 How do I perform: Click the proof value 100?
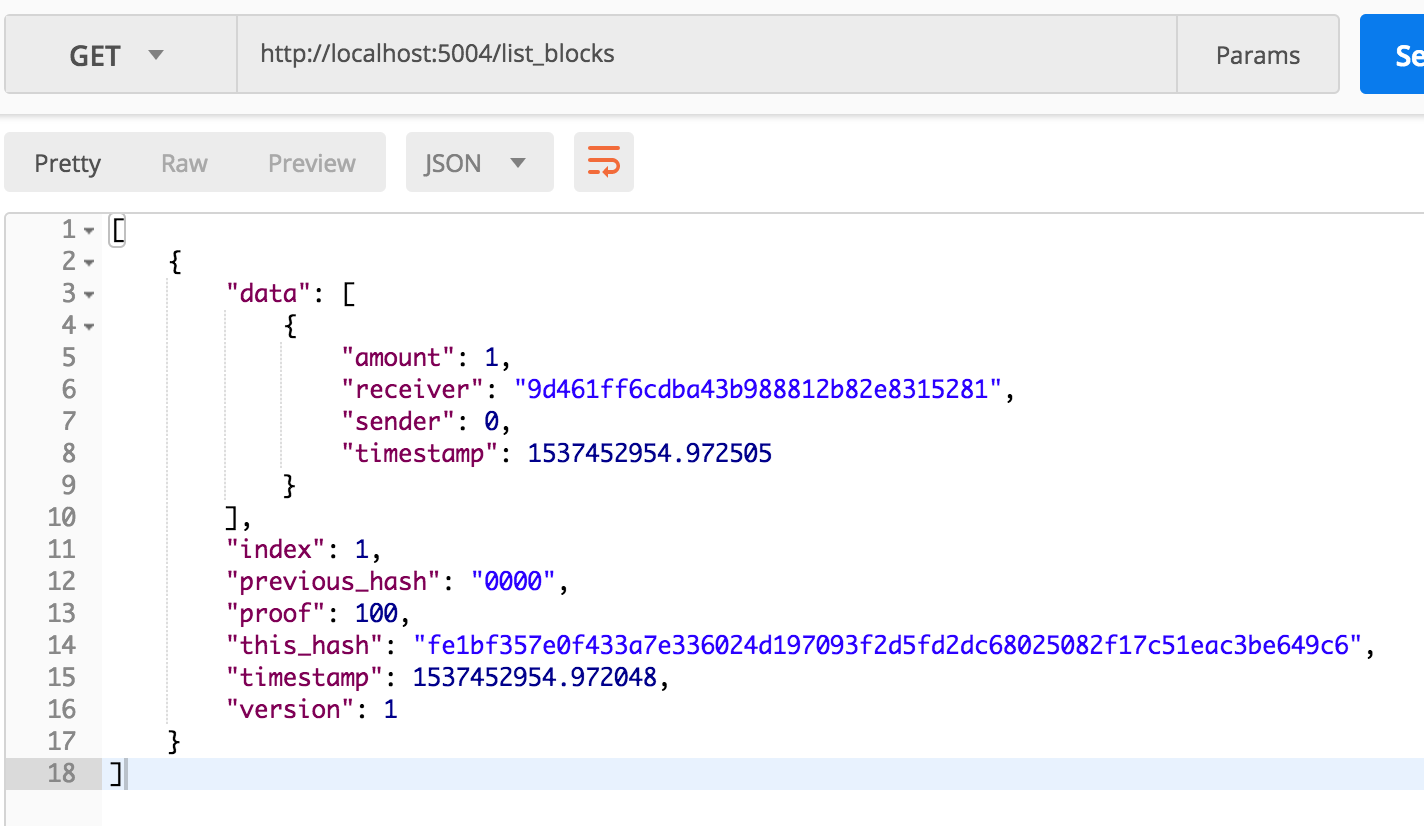(376, 613)
